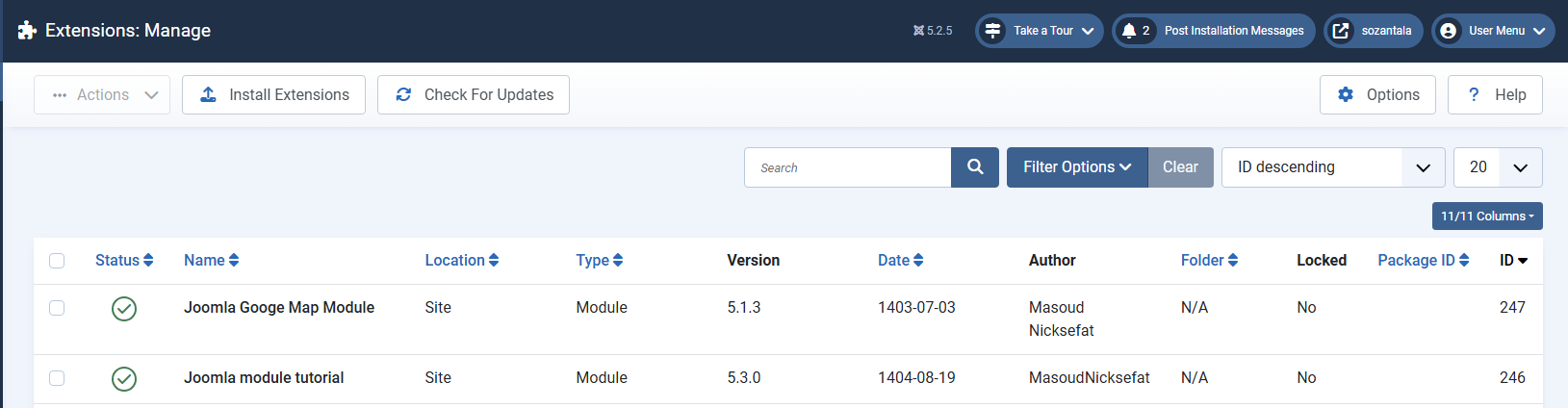Viewport: 1568px width, 408px height.
Task: Sort by Location column header
Action: point(462,261)
